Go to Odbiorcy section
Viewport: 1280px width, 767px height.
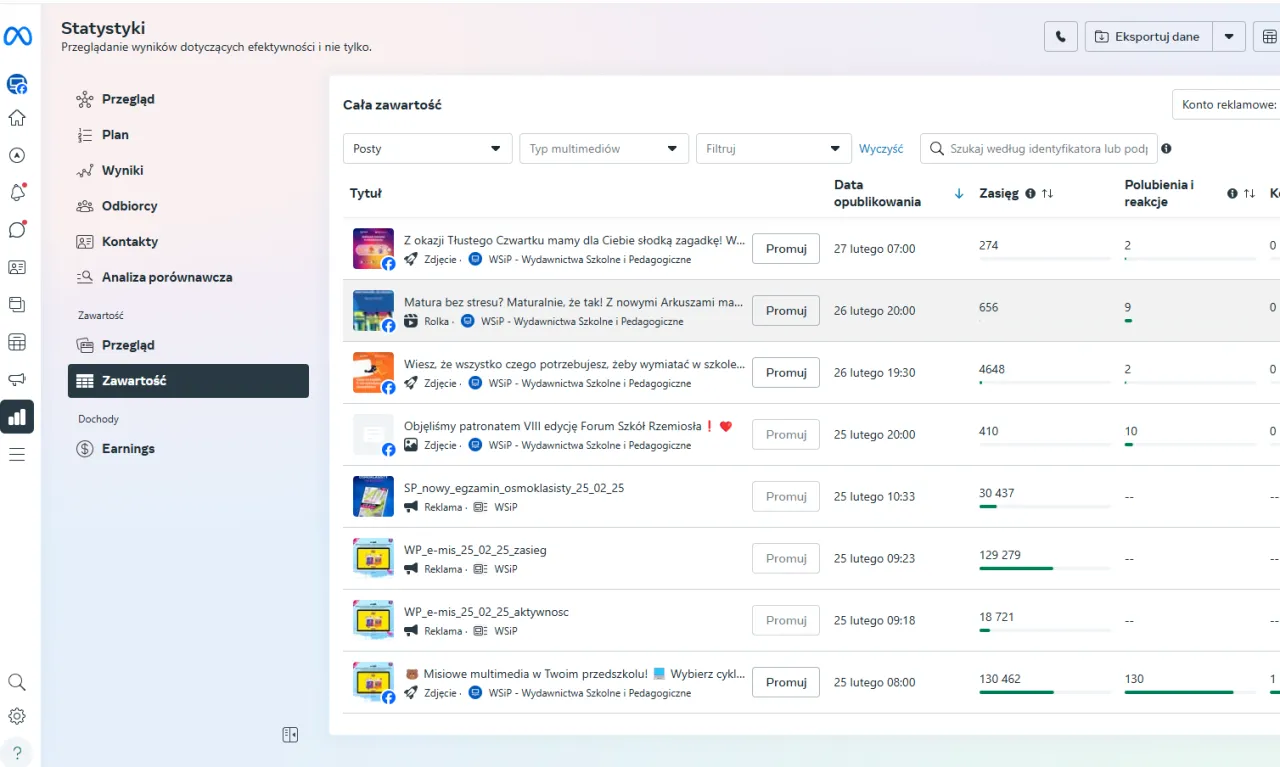pyautogui.click(x=129, y=206)
